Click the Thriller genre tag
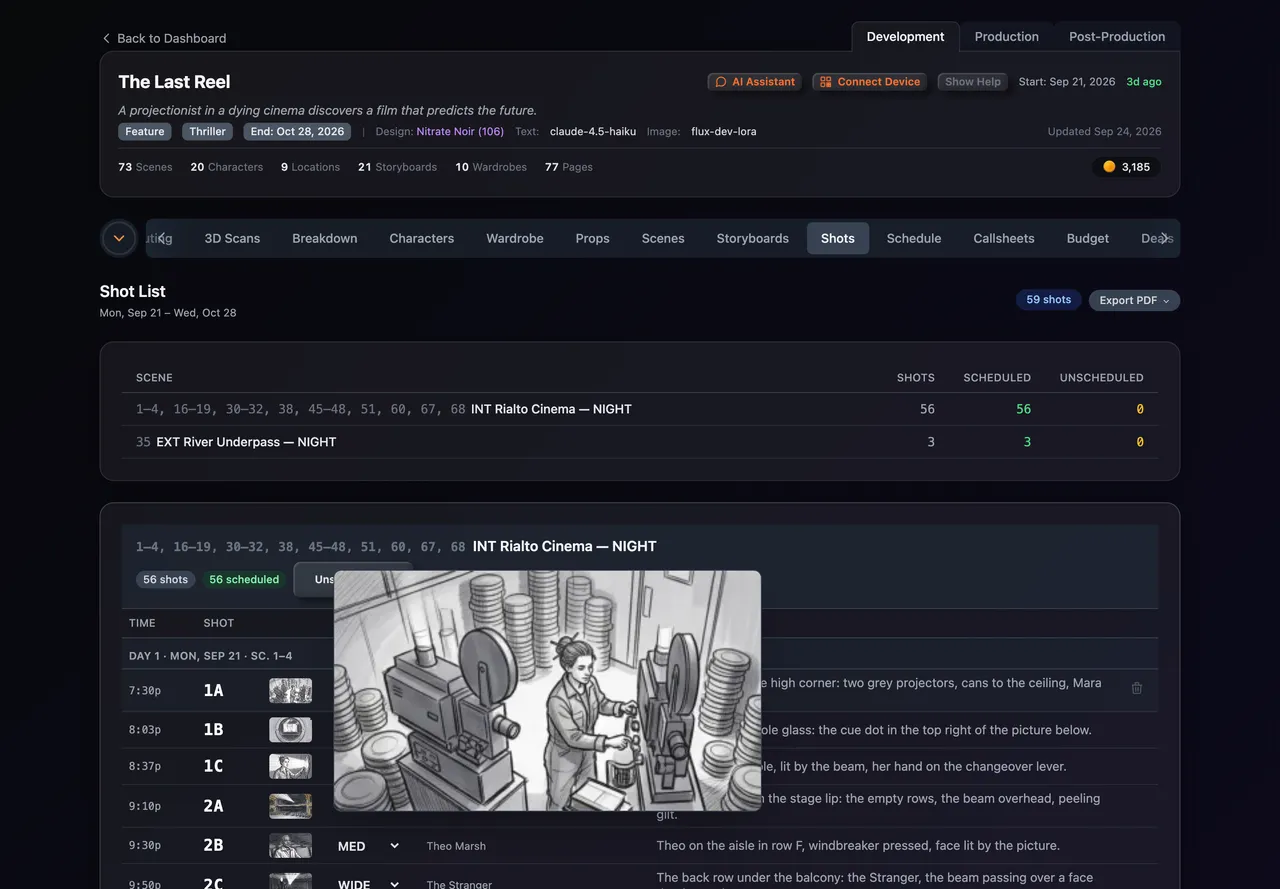 pyautogui.click(x=208, y=132)
